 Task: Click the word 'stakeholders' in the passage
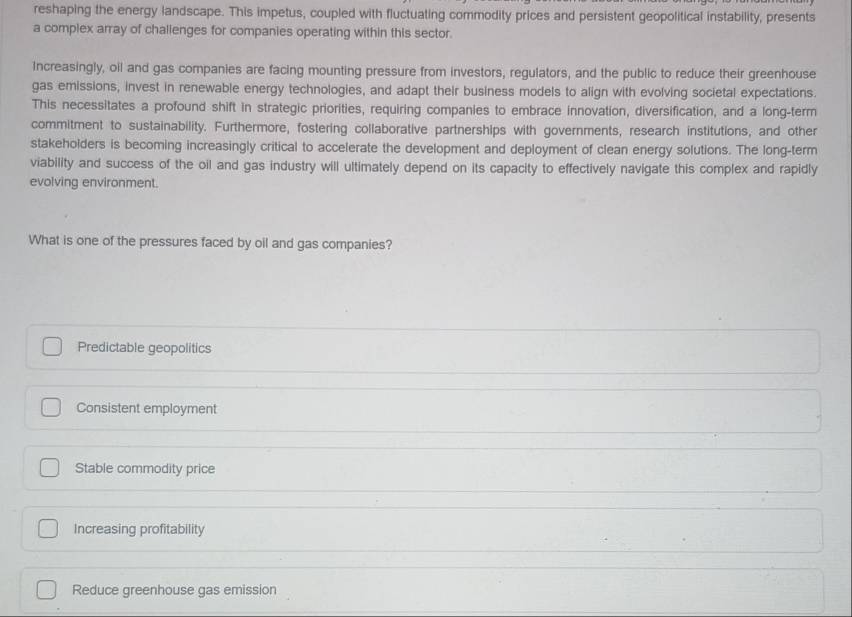(x=68, y=144)
